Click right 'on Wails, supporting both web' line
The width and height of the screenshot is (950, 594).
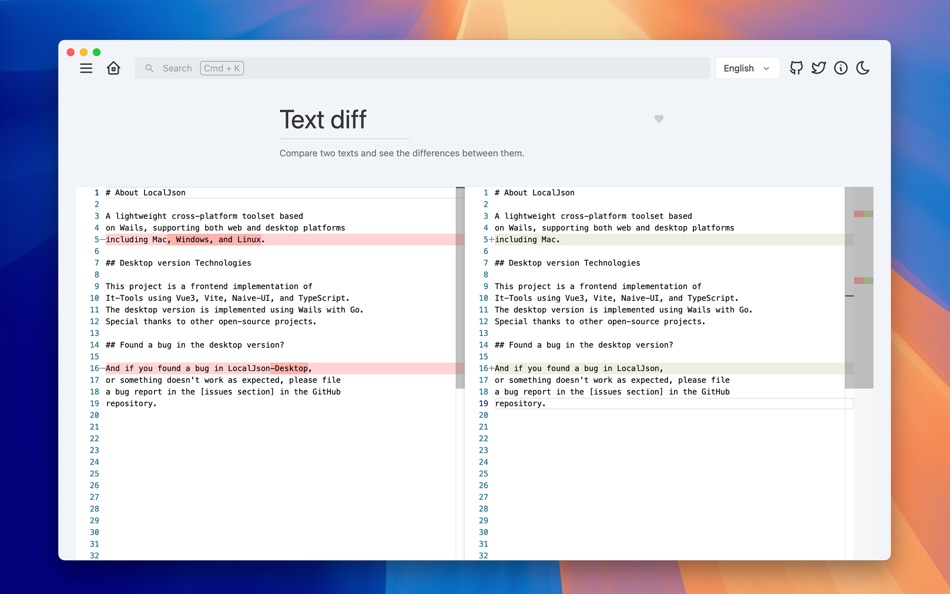614,228
